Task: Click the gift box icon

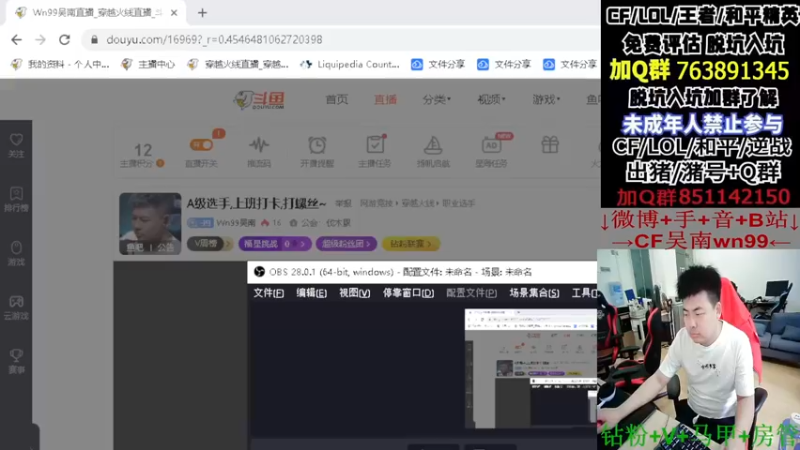Action: point(550,145)
